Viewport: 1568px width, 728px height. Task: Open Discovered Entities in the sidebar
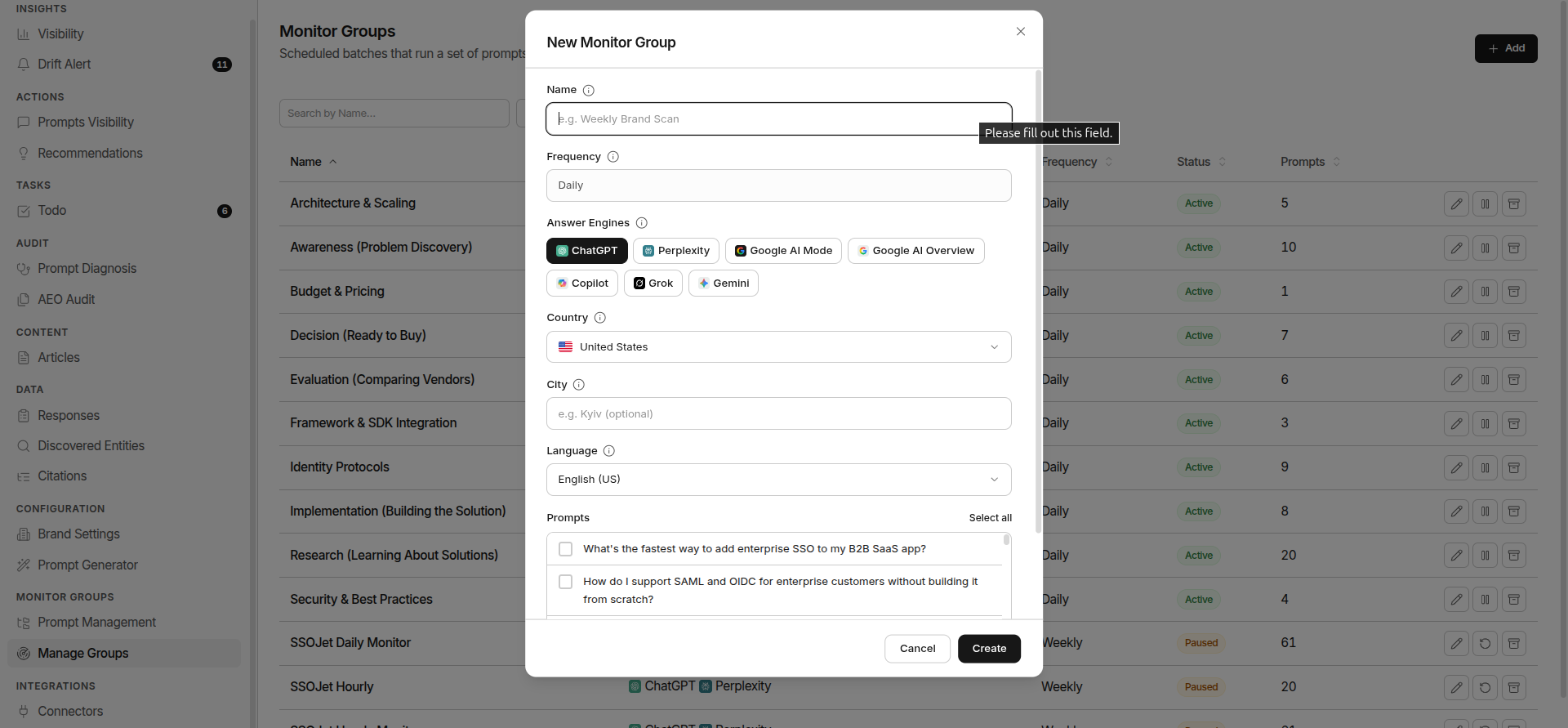(91, 446)
